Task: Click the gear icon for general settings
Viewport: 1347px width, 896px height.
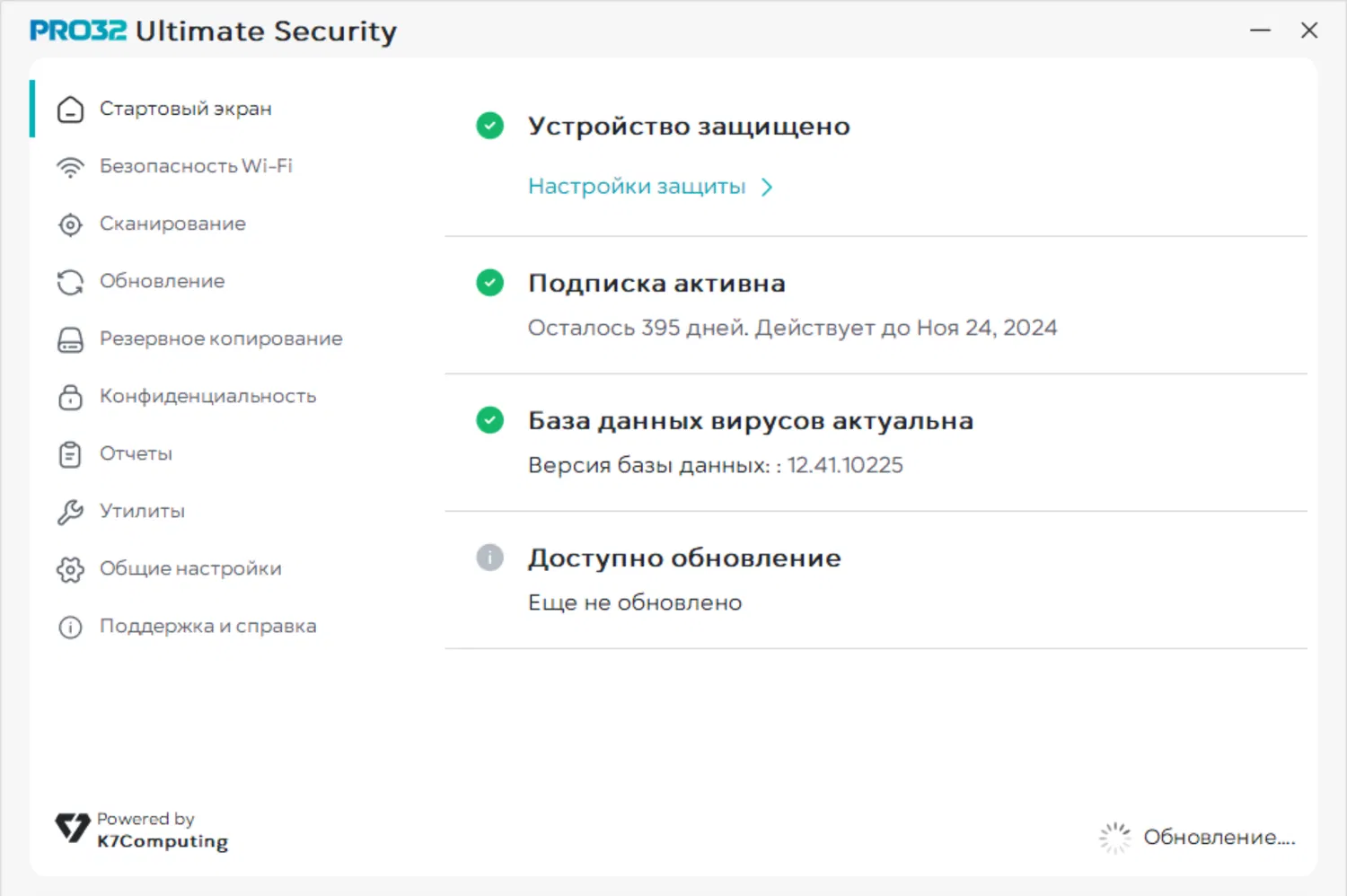Action: pos(70,569)
